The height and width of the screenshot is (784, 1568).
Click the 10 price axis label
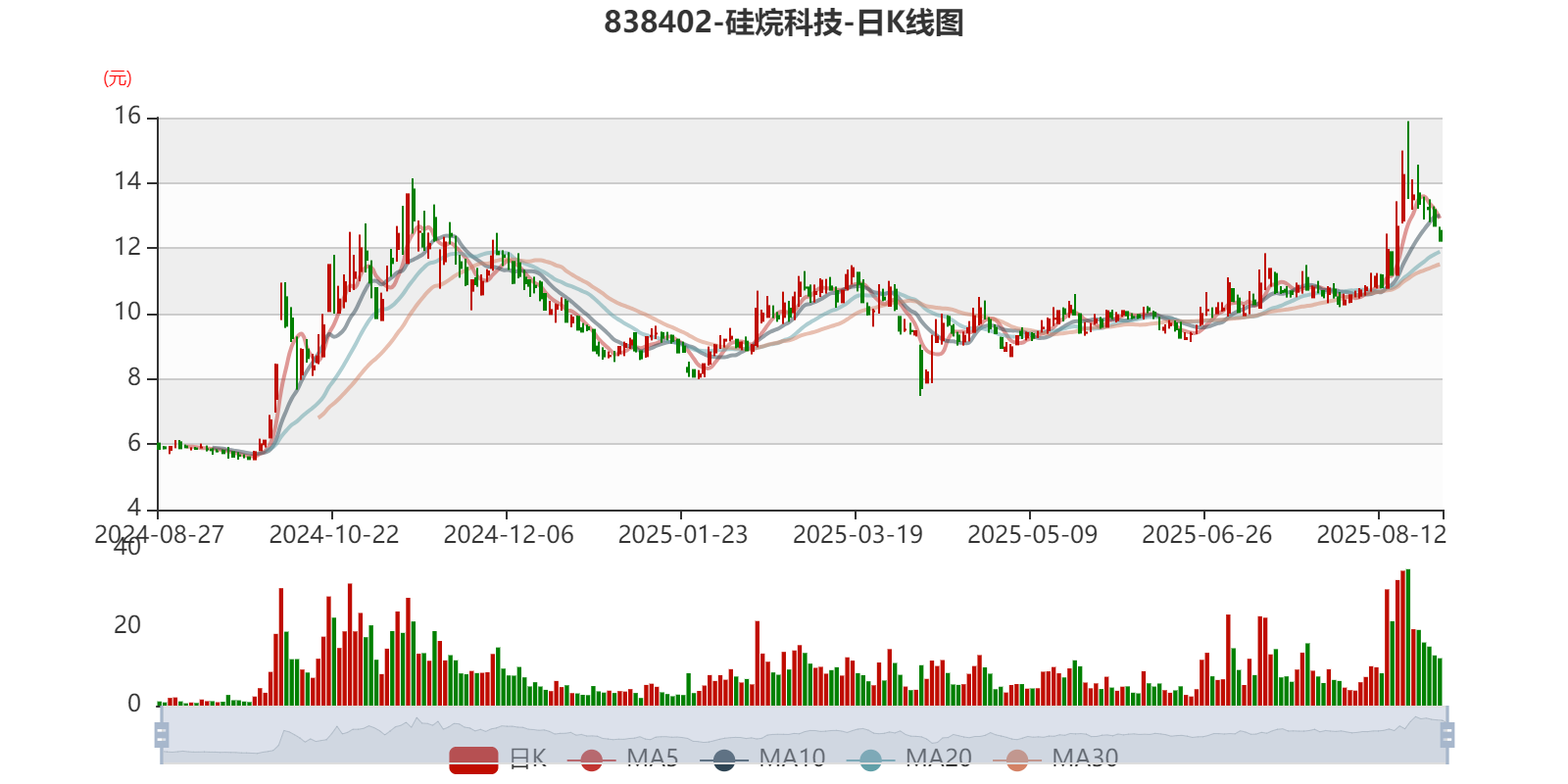(x=127, y=313)
